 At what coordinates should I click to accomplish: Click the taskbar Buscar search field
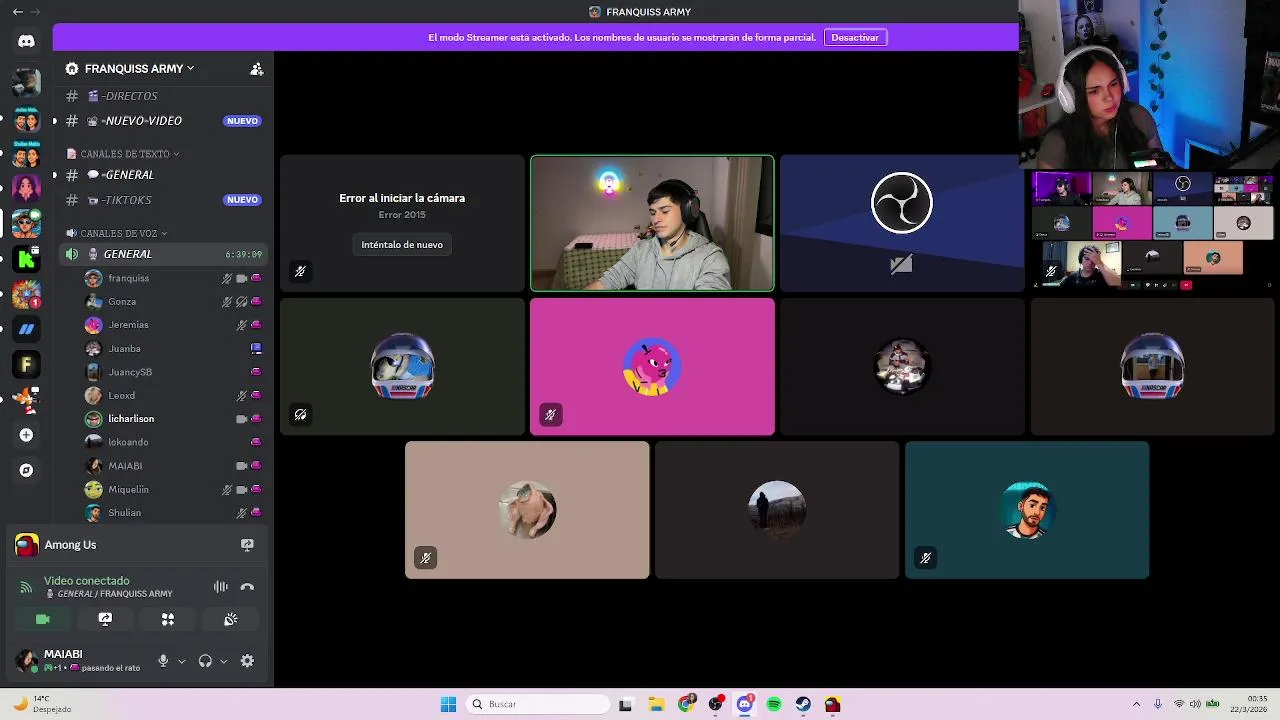pyautogui.click(x=539, y=704)
